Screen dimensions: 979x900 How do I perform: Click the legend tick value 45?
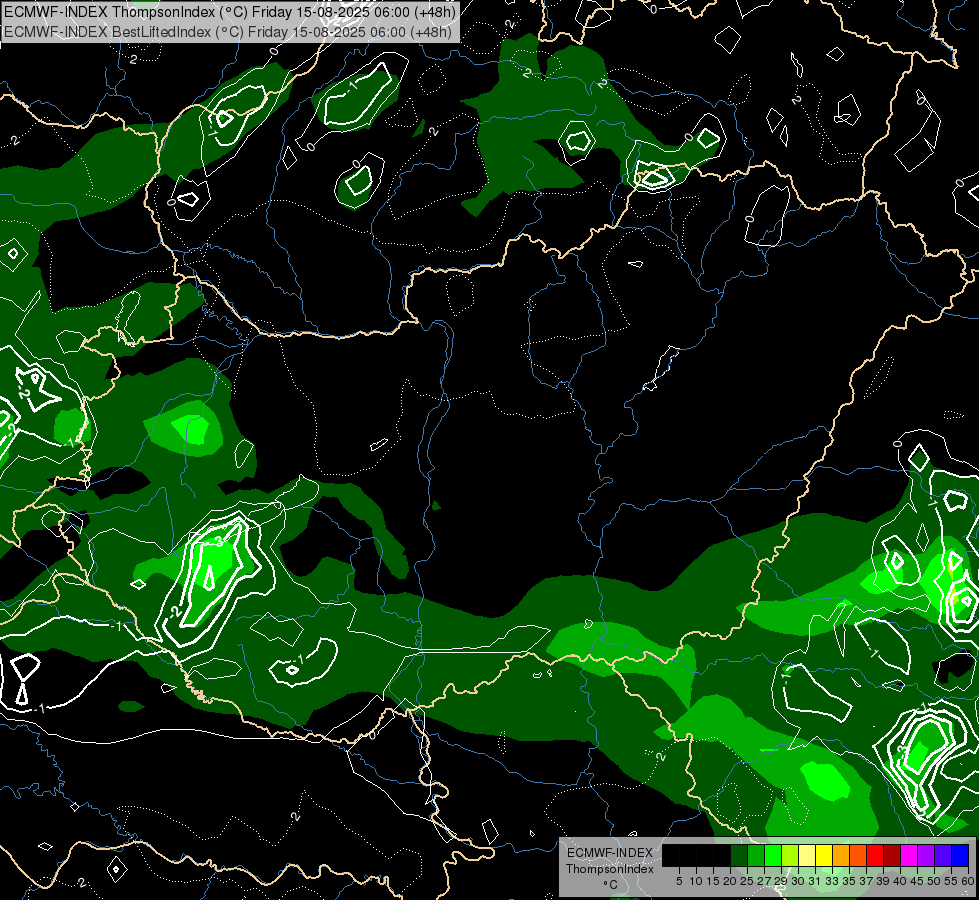tap(917, 881)
